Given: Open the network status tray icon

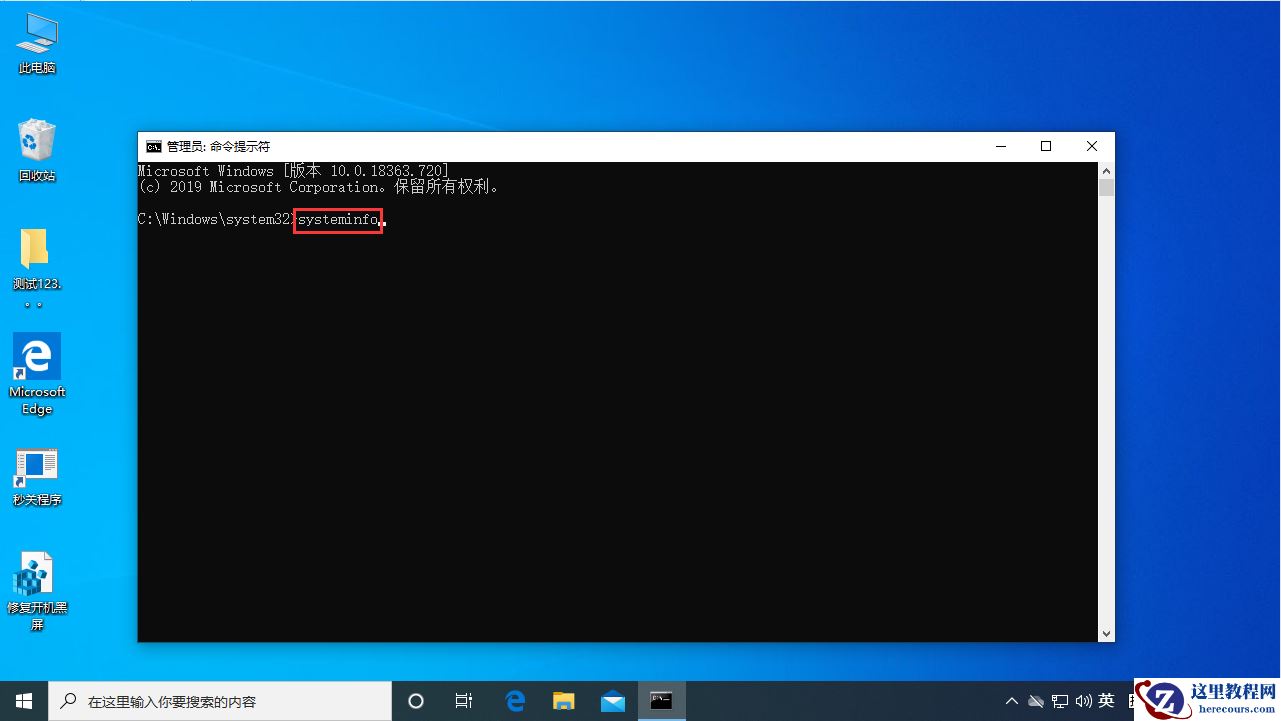Looking at the screenshot, I should click(x=1058, y=701).
